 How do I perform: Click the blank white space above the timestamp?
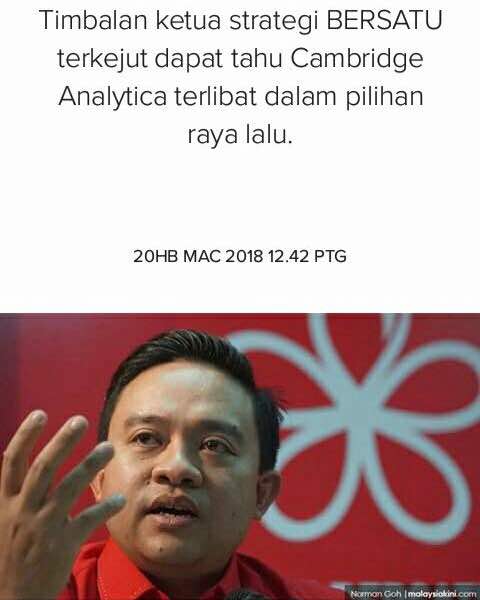(240, 199)
